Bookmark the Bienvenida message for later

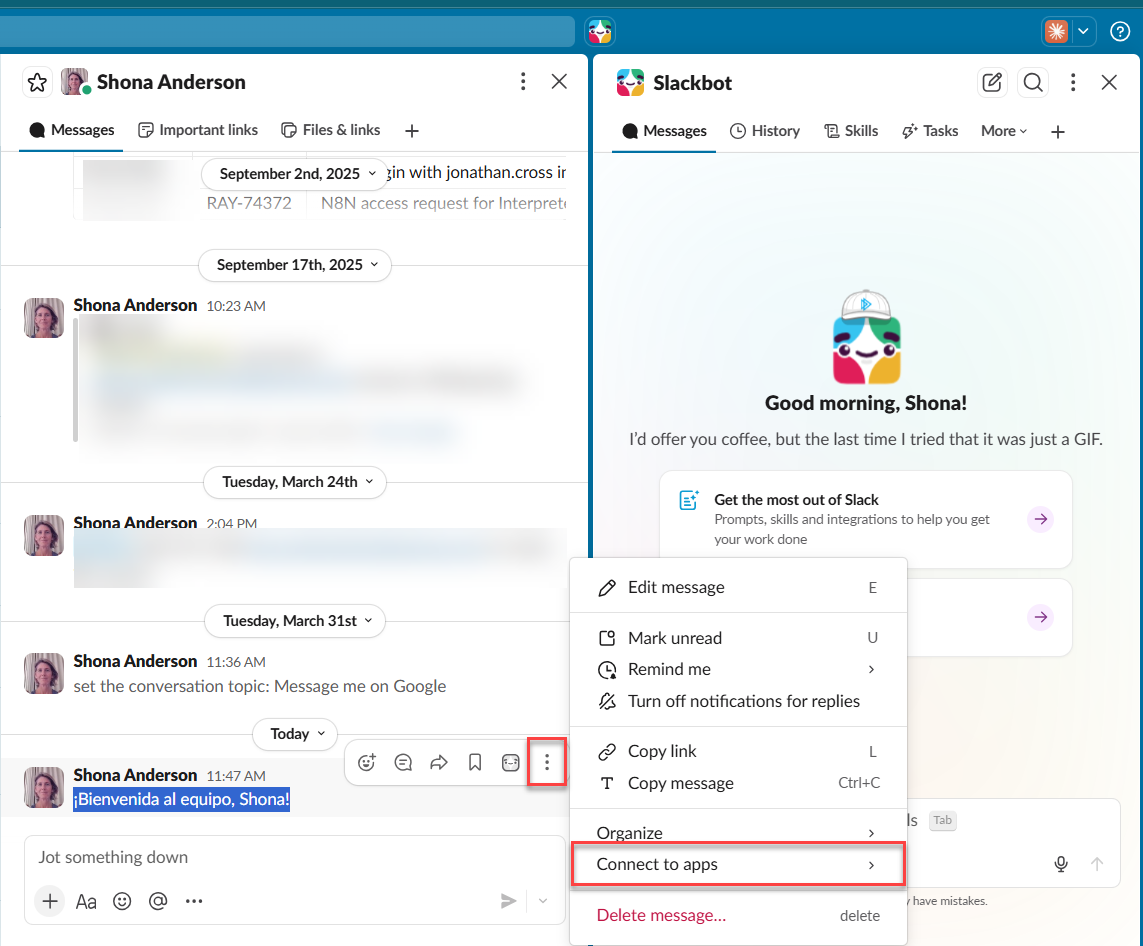475,762
